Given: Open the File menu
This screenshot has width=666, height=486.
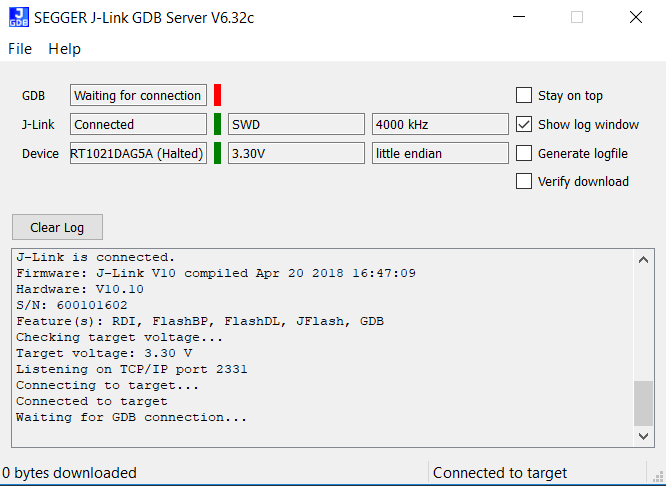Looking at the screenshot, I should [20, 49].
